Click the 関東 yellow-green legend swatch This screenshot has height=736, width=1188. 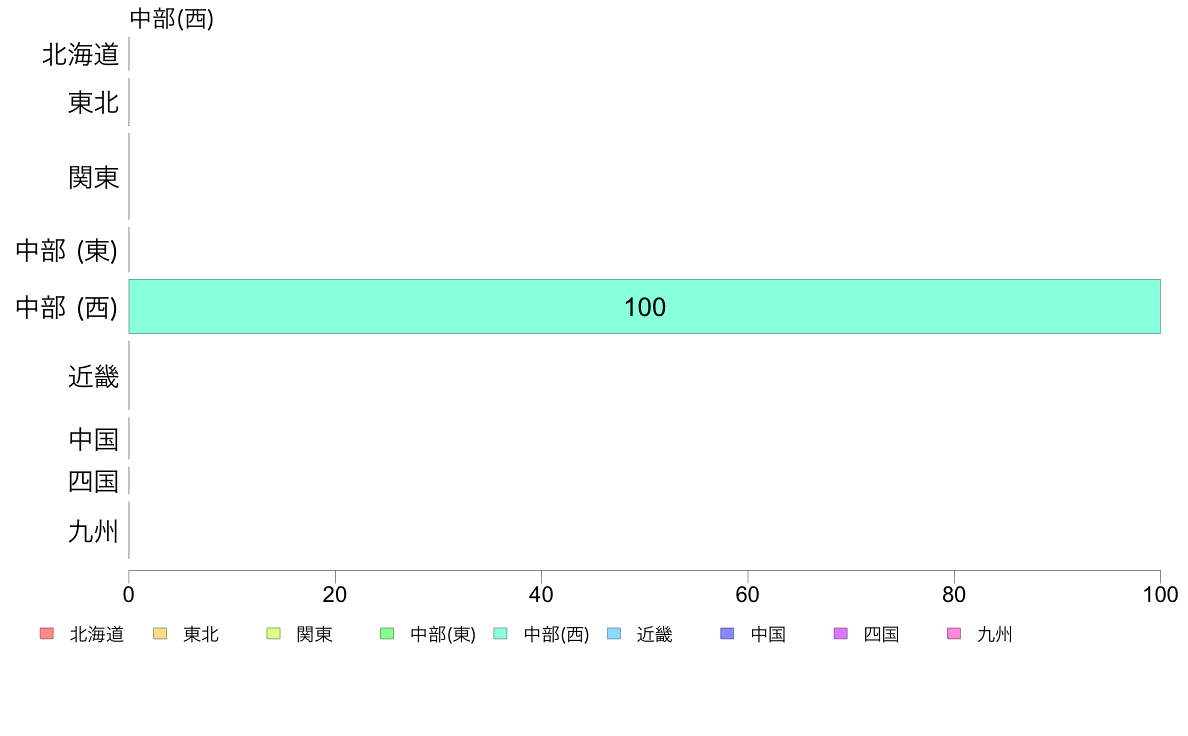tap(274, 634)
